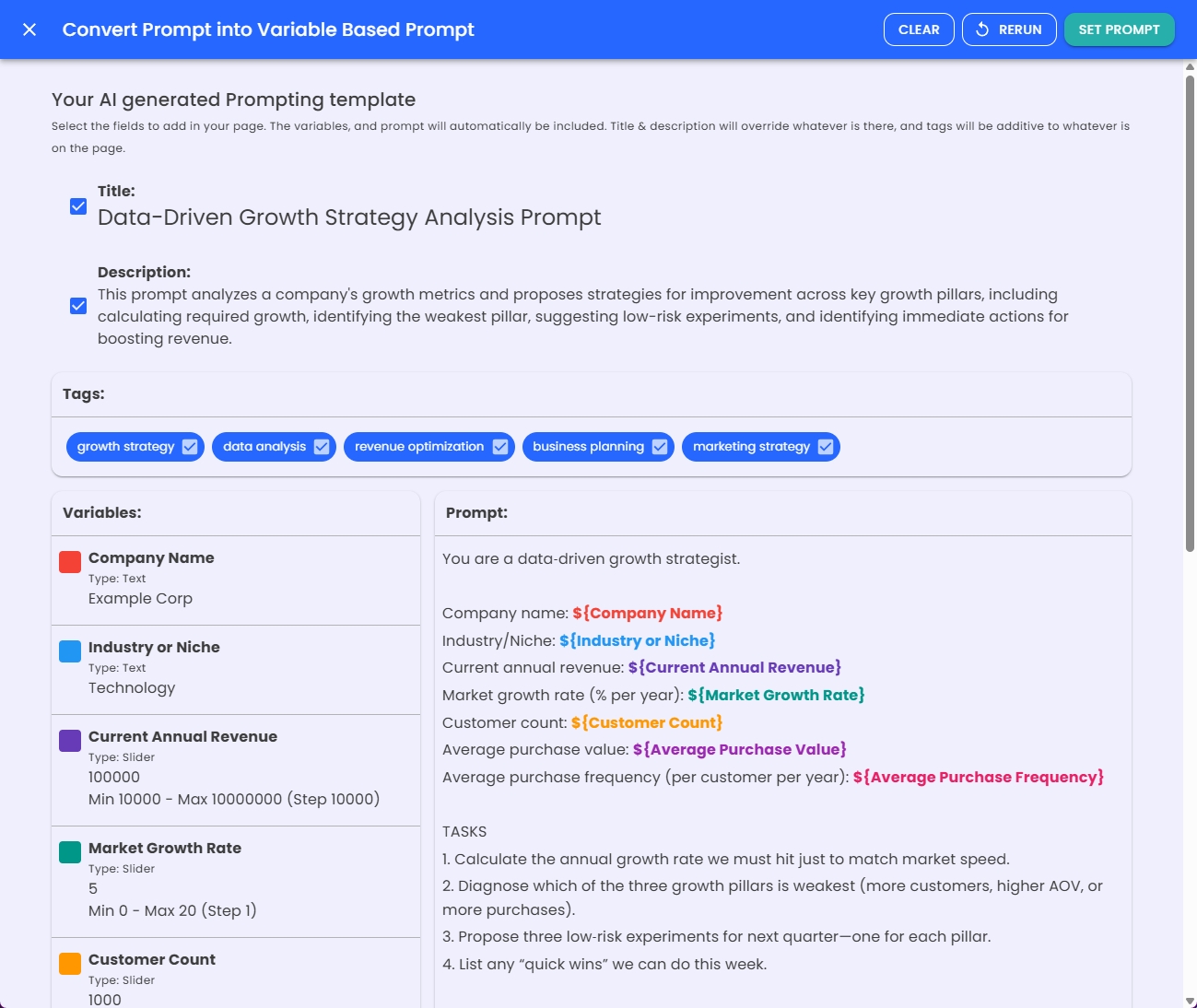Click the vertical scrollbar thumb
This screenshot has height=1008, width=1197.
point(1190,313)
